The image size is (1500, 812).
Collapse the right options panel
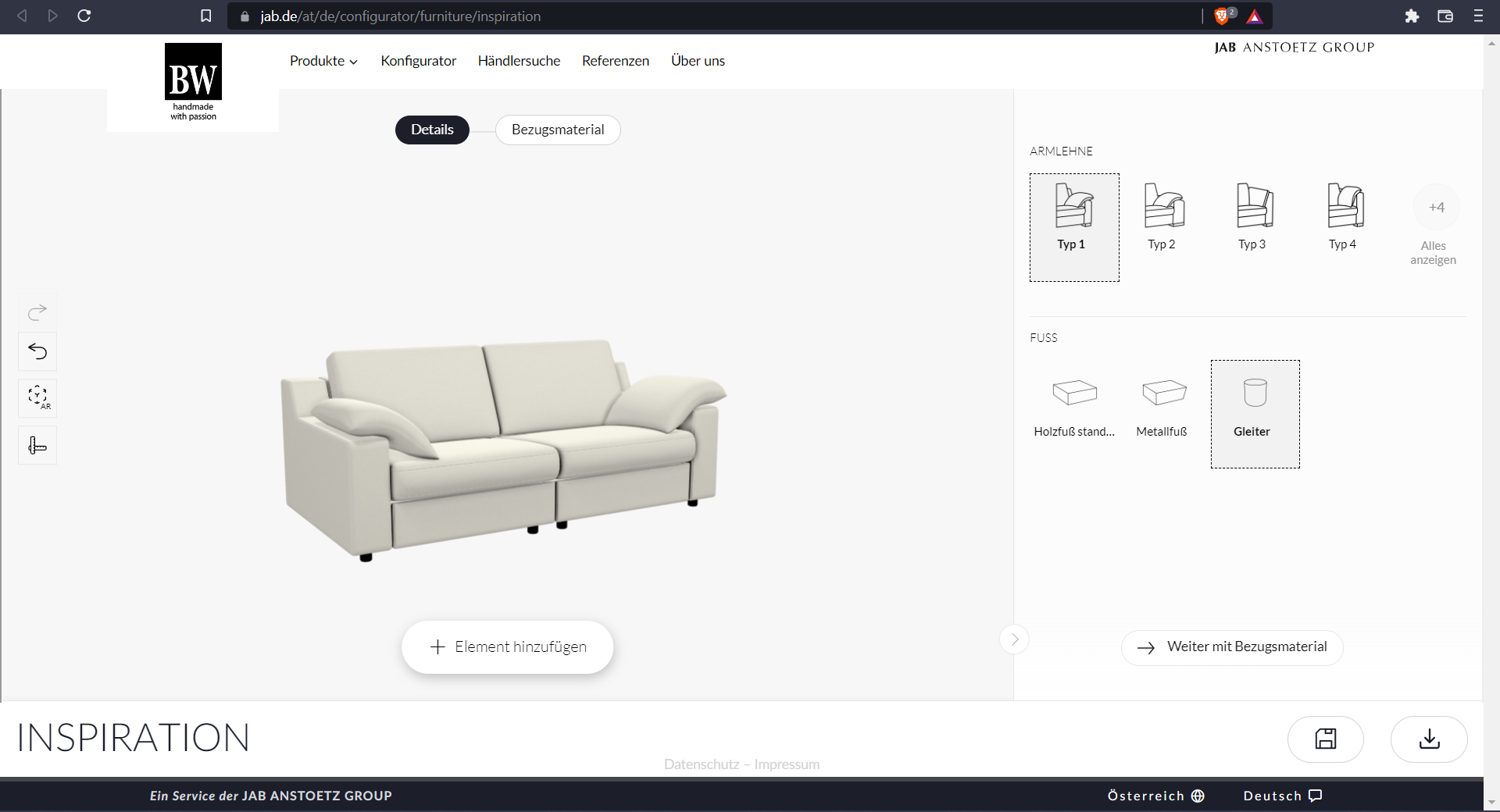[x=1013, y=639]
